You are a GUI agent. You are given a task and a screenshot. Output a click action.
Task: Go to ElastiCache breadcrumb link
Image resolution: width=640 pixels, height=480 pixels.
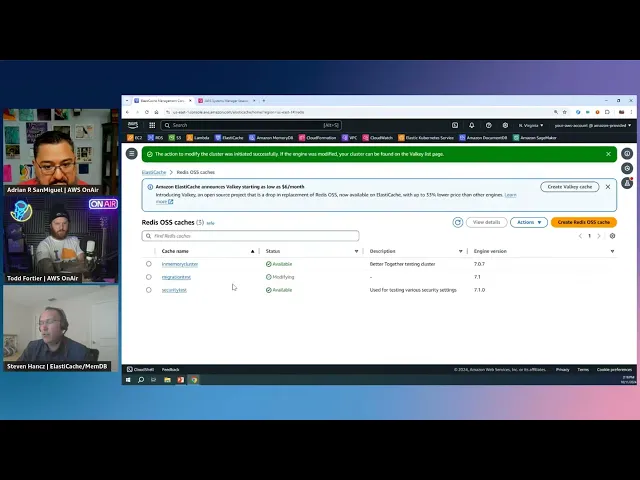click(x=154, y=172)
